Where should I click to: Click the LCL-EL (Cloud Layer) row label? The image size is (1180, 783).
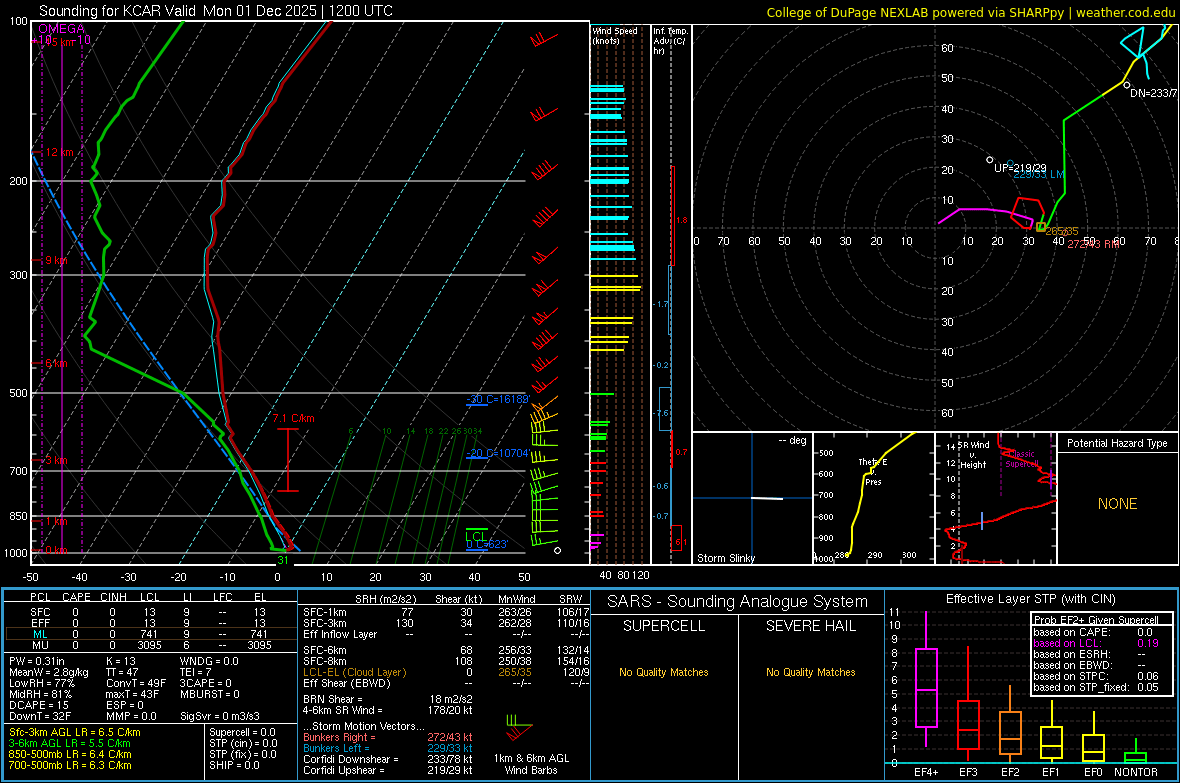pyautogui.click(x=354, y=672)
